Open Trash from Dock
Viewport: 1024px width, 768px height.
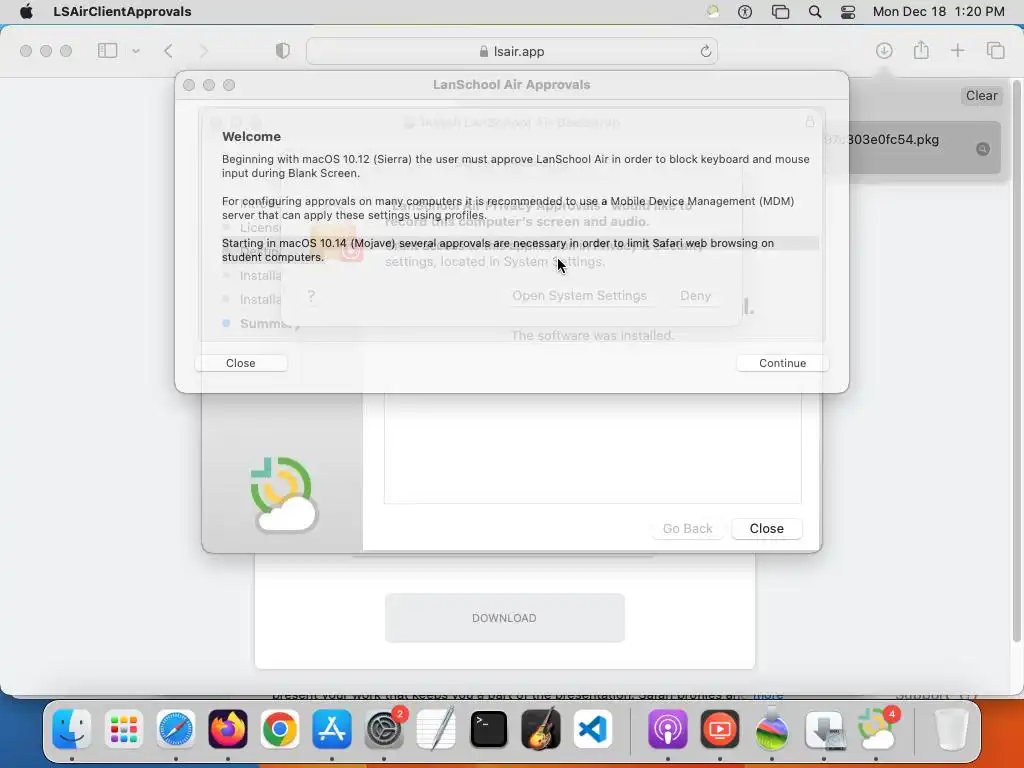point(951,729)
